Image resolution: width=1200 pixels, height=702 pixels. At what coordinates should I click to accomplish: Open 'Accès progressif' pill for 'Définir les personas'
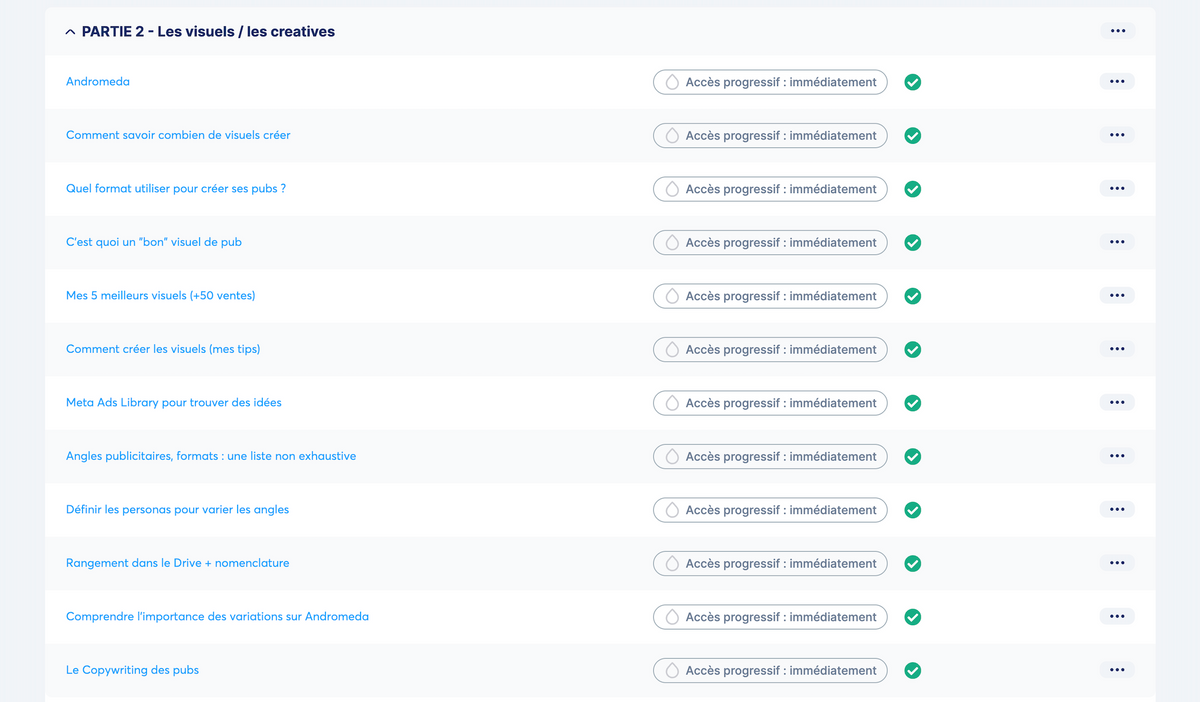[x=770, y=510]
